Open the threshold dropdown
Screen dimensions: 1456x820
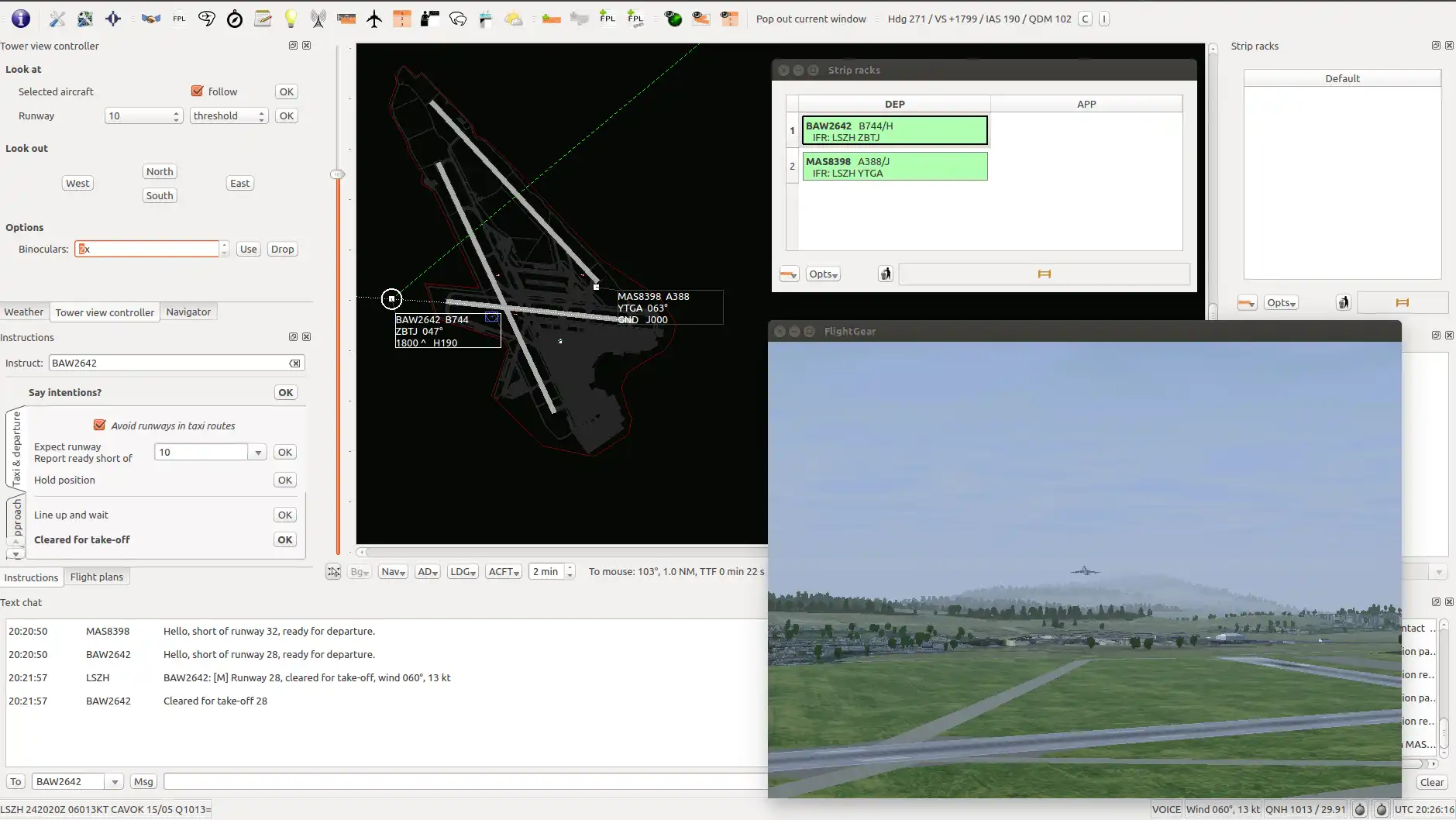[229, 115]
